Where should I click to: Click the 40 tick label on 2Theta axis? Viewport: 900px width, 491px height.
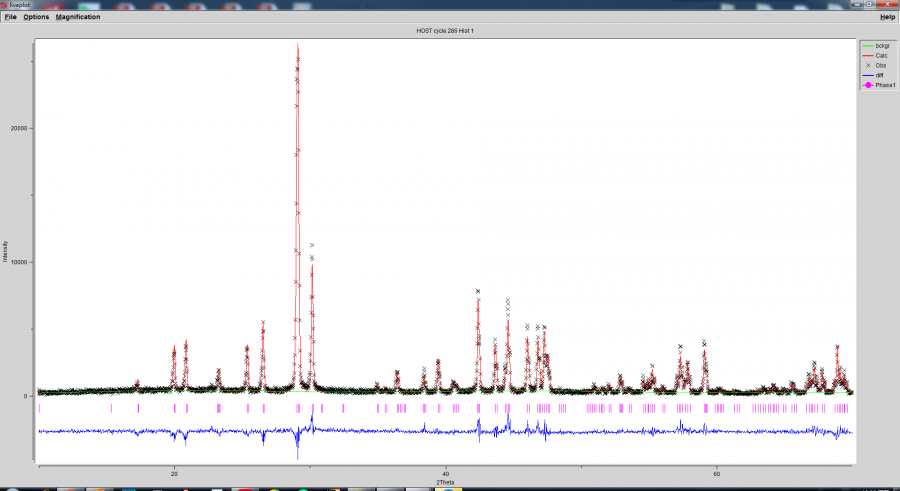point(445,472)
